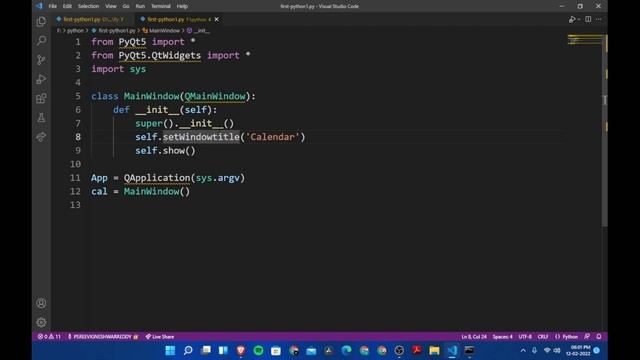This screenshot has height=360, width=640.
Task: Change line ending via CRLF indicator
Action: [x=543, y=337]
